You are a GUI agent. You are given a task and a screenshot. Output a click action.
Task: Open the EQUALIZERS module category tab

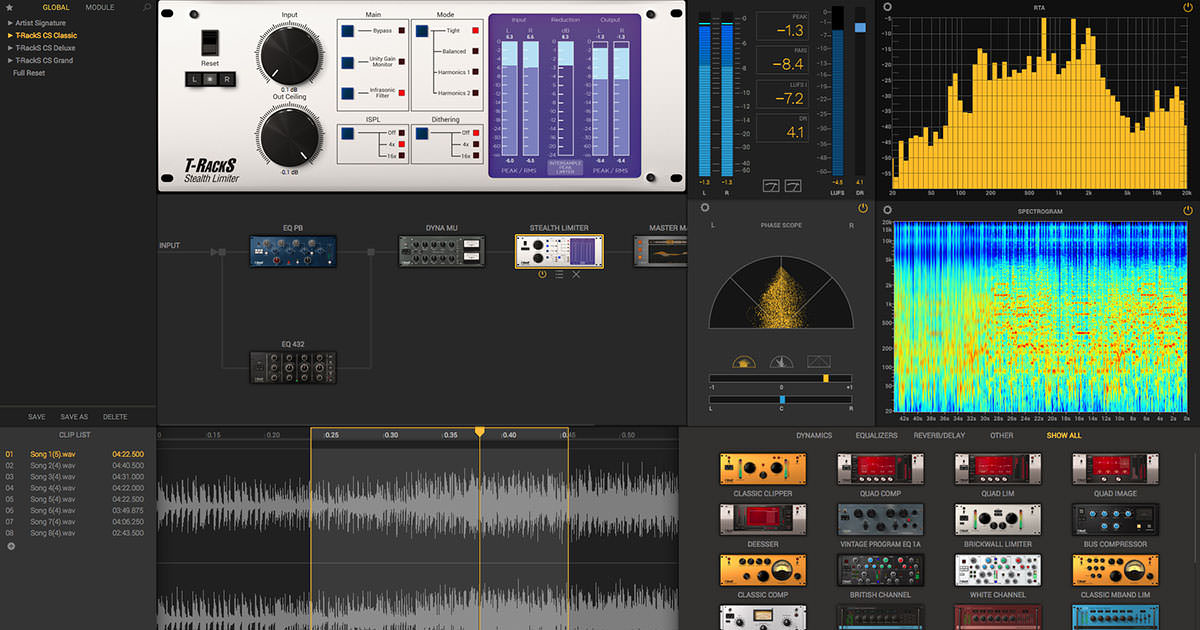(876, 436)
